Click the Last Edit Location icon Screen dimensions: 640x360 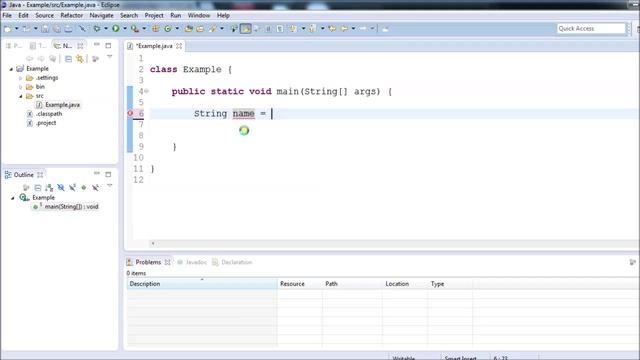(x=332, y=29)
